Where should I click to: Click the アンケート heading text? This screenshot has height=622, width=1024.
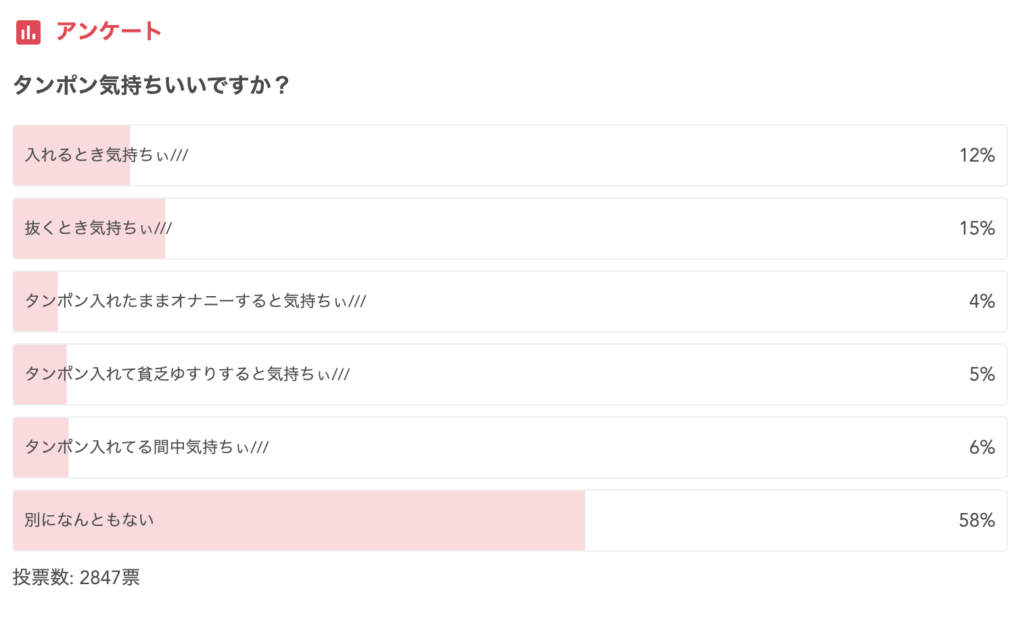tap(108, 31)
